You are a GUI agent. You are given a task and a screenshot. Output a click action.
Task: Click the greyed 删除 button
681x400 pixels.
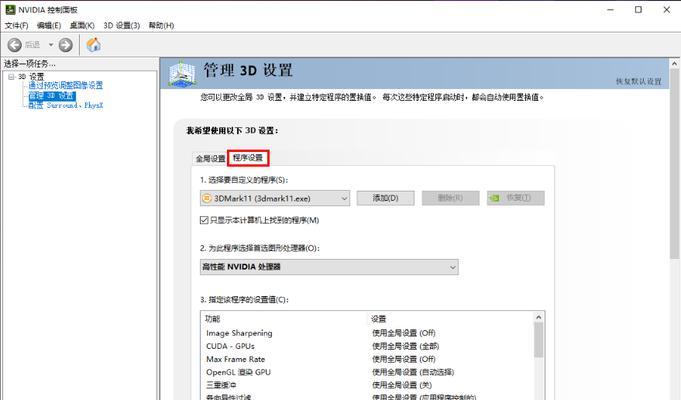pyautogui.click(x=450, y=198)
